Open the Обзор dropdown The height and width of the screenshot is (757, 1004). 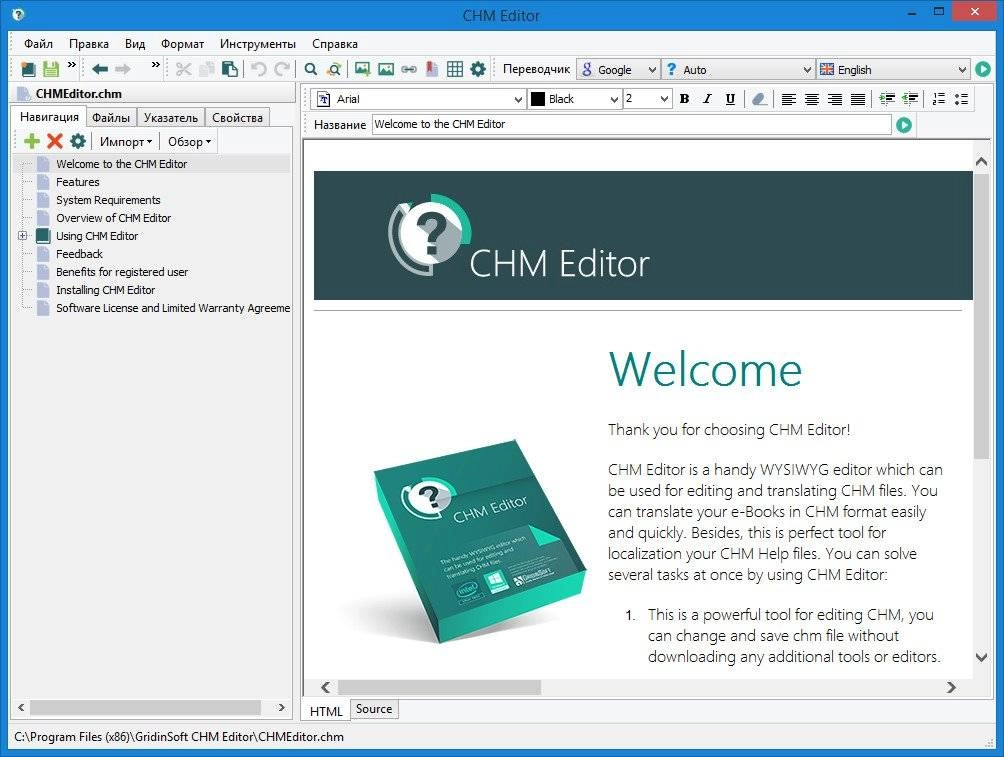pyautogui.click(x=189, y=142)
